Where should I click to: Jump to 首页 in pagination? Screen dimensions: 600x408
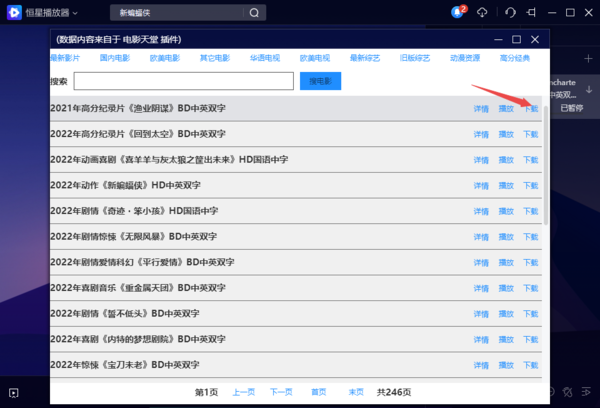click(x=318, y=392)
